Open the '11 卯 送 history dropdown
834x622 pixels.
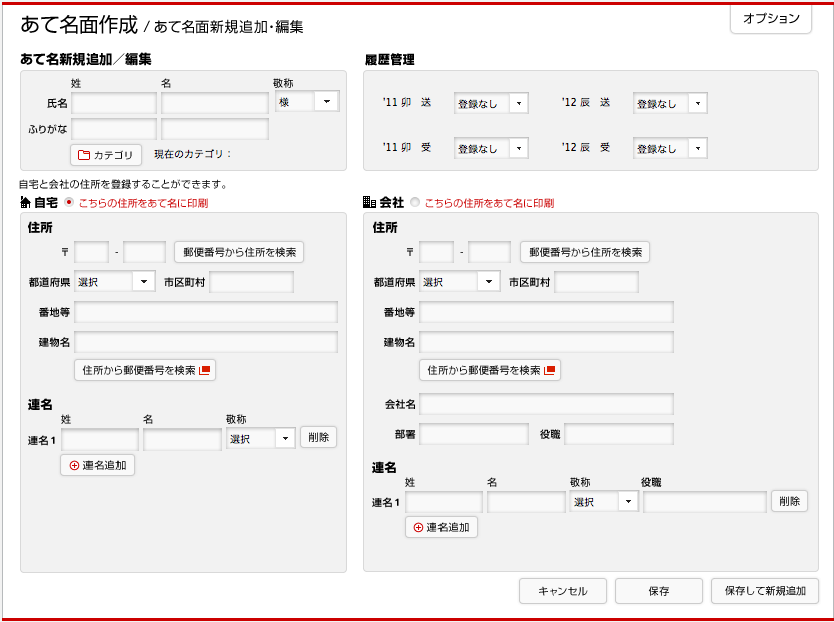(x=491, y=103)
